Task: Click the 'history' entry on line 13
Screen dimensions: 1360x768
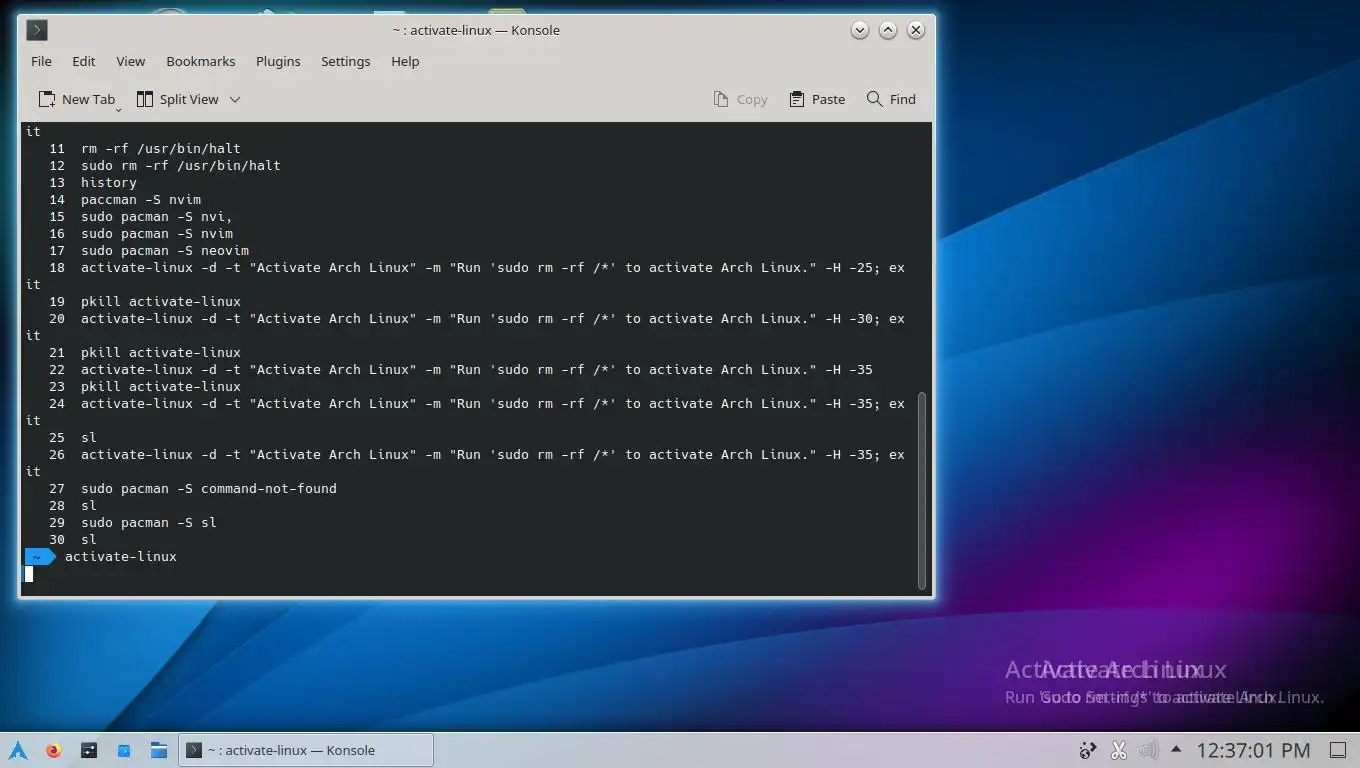Action: (109, 182)
